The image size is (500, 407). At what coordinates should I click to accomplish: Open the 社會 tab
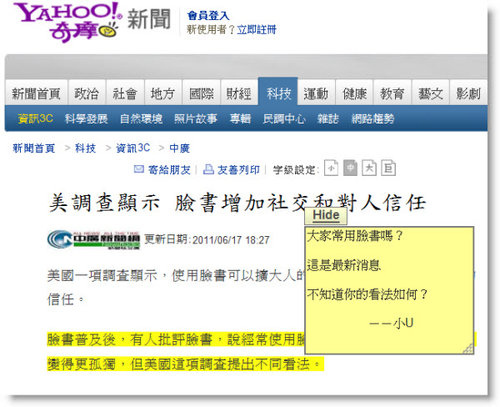[125, 93]
